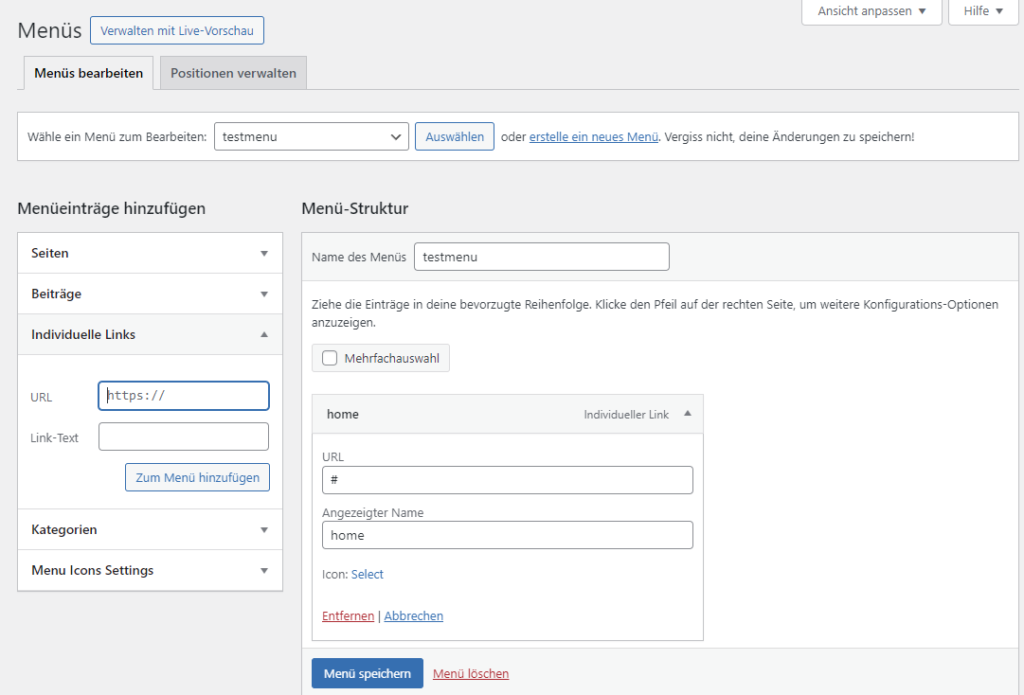Click Zum Menü hinzufügen button
1024x695 pixels.
(197, 478)
